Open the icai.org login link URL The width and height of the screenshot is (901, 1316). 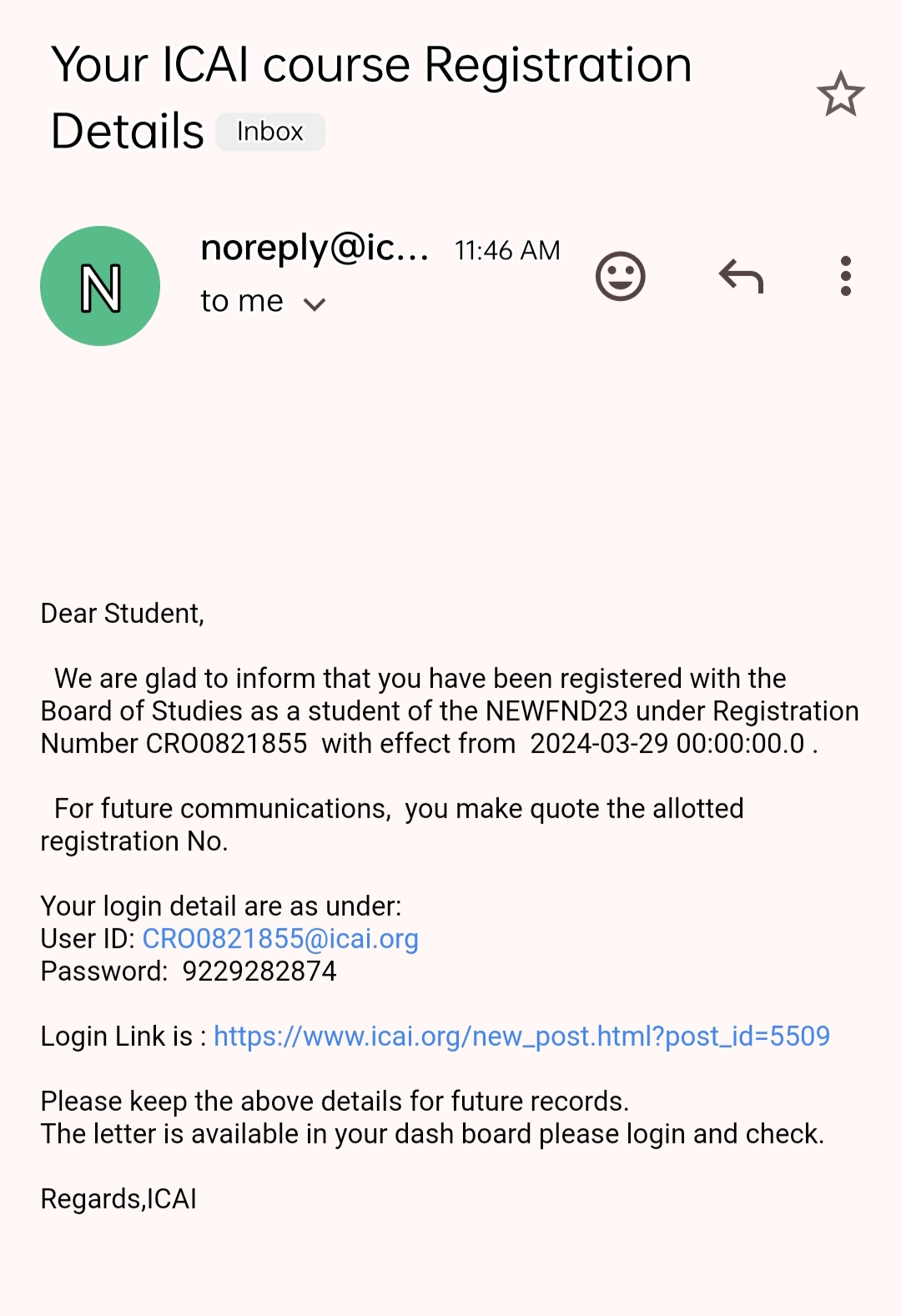(521, 1037)
